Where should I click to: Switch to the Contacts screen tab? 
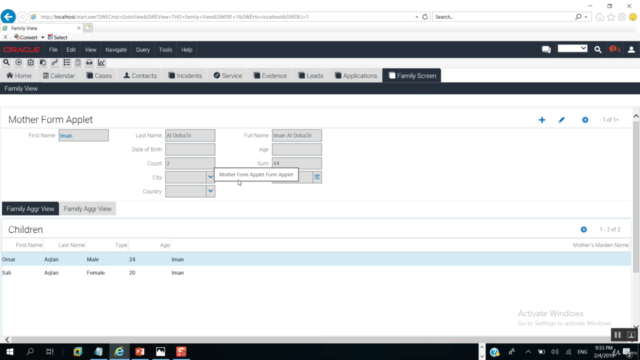[x=140, y=76]
